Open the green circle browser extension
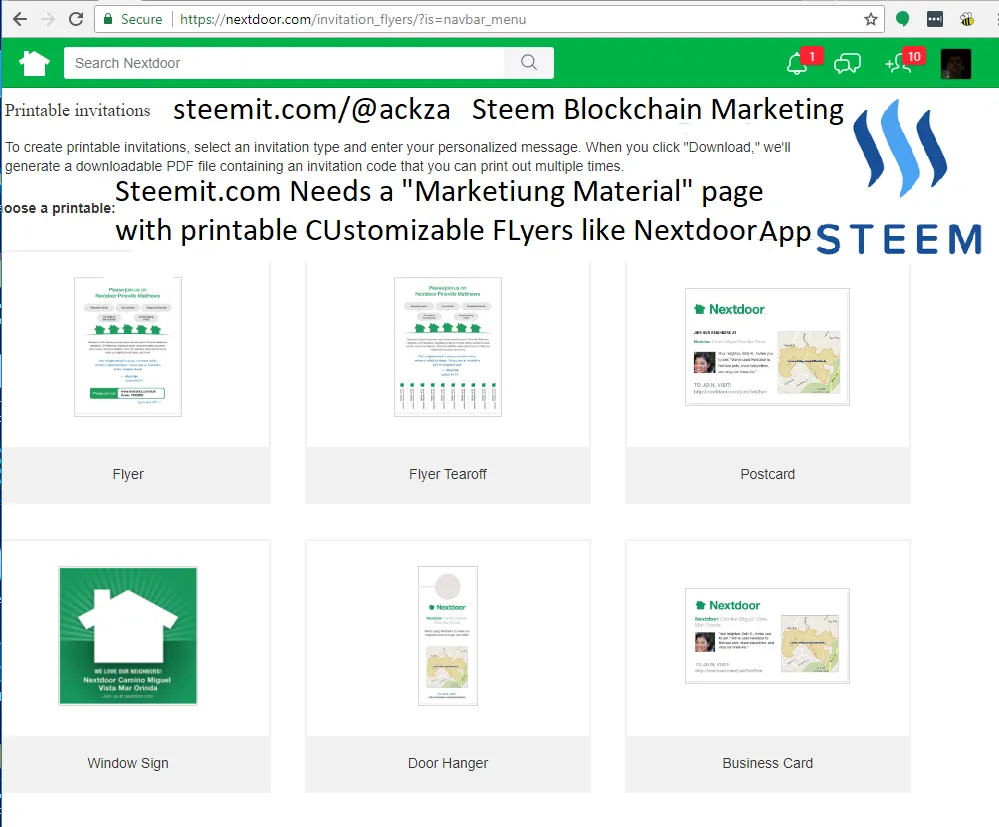 [x=902, y=19]
